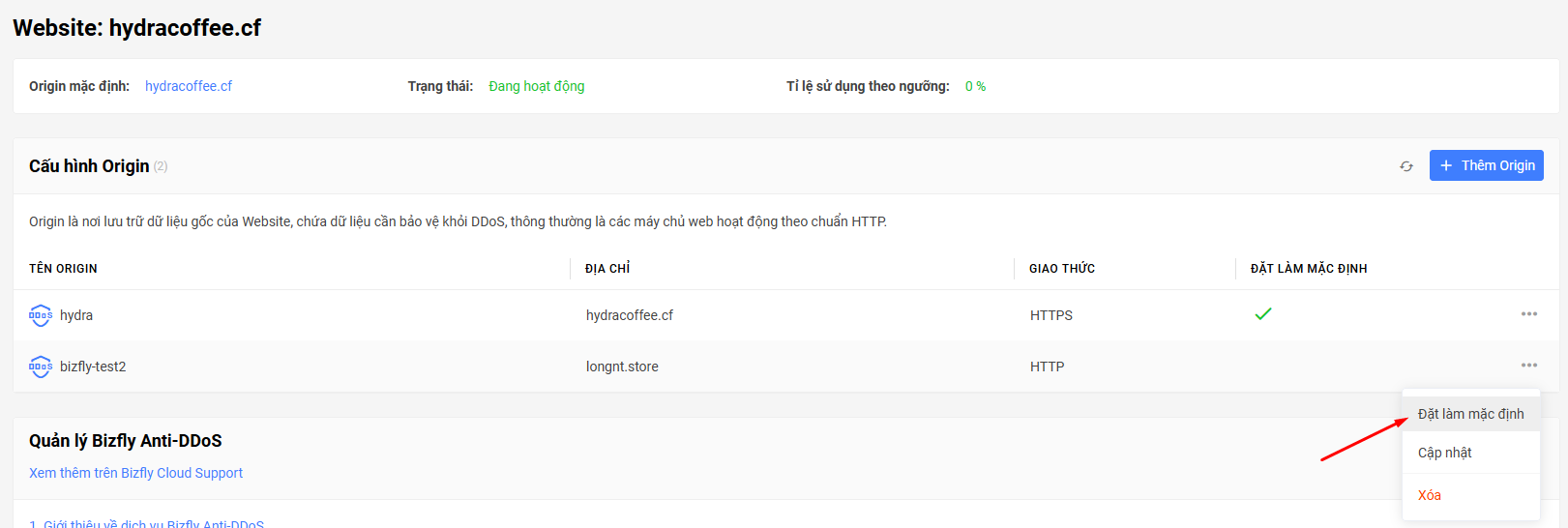Click the refresh icon beside Thêm Origin

pos(1406,166)
